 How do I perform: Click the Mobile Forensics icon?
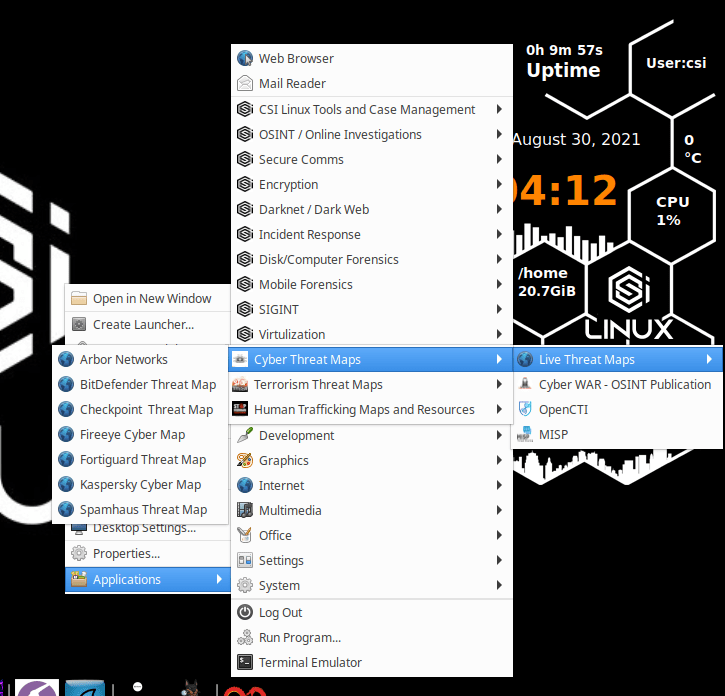coord(245,284)
